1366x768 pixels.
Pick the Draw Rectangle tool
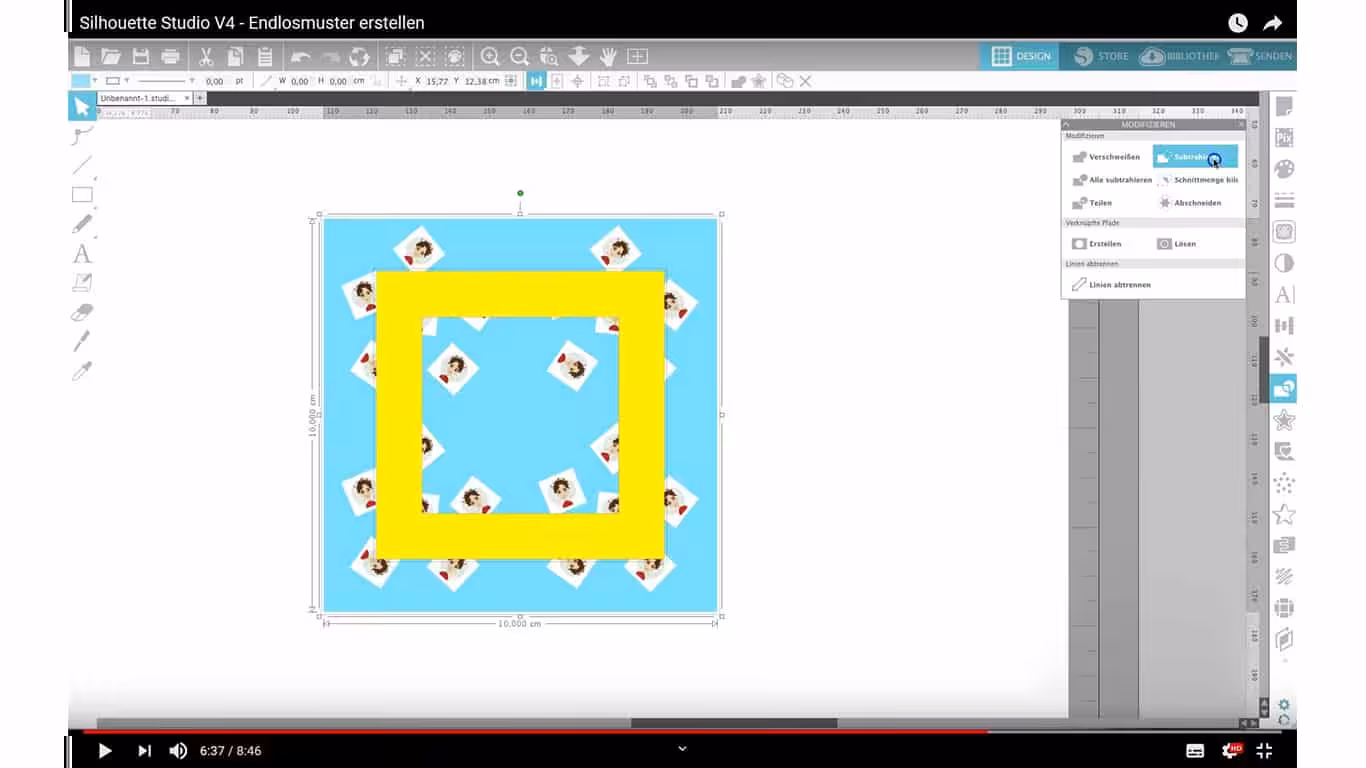pos(82,195)
